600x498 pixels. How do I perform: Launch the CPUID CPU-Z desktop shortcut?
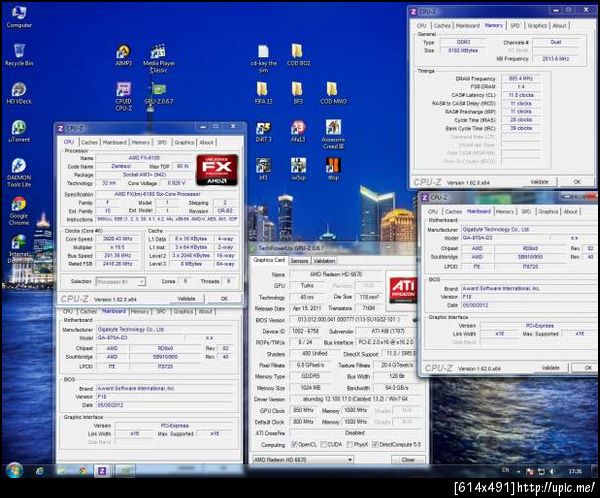pyautogui.click(x=123, y=96)
